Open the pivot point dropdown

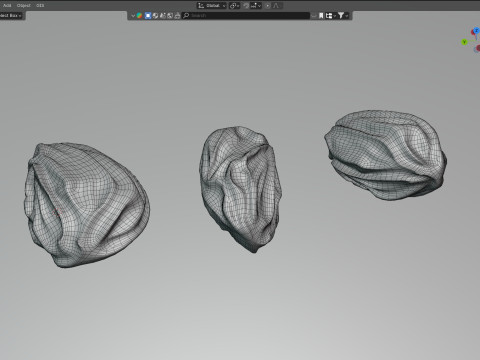pyautogui.click(x=234, y=5)
